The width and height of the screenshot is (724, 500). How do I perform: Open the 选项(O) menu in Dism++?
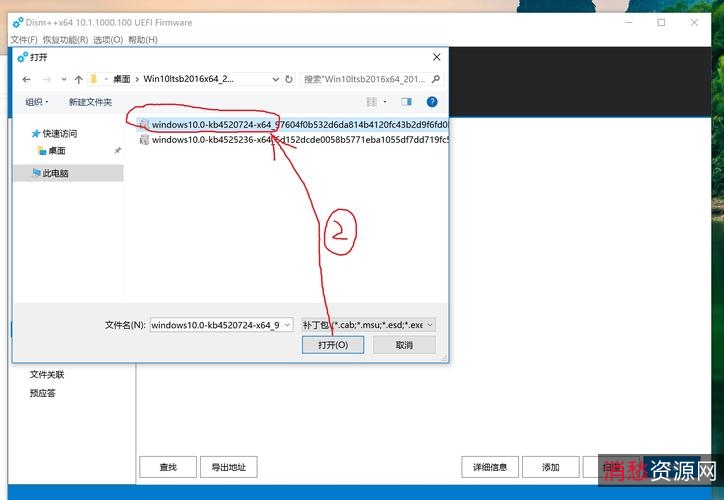[x=108, y=40]
